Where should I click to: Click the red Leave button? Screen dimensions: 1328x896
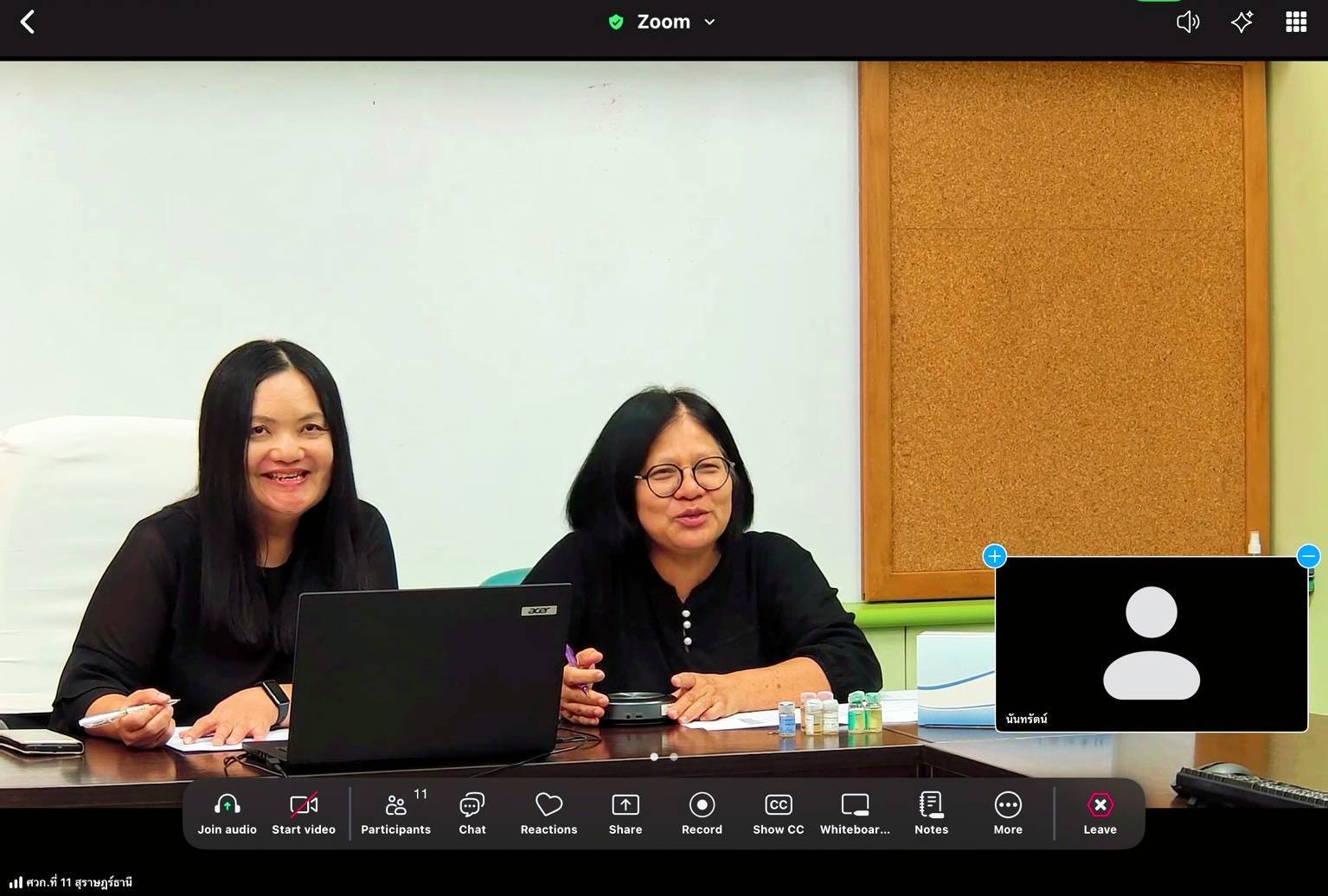click(1100, 813)
